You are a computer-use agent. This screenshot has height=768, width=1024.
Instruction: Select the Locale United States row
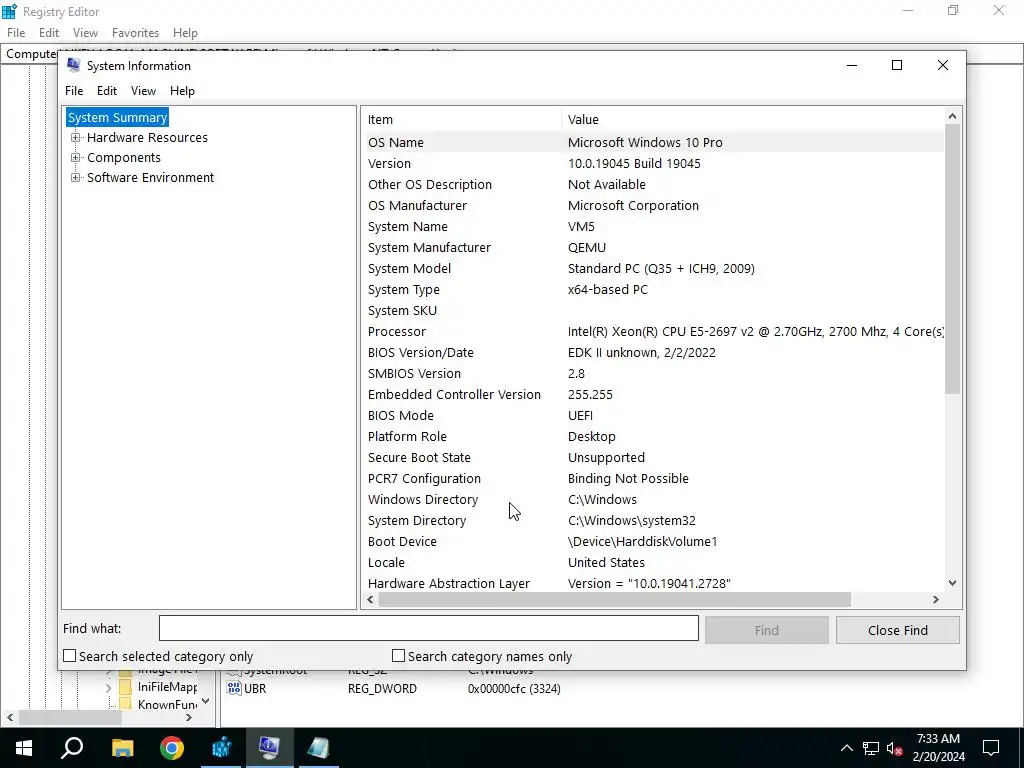(x=653, y=562)
